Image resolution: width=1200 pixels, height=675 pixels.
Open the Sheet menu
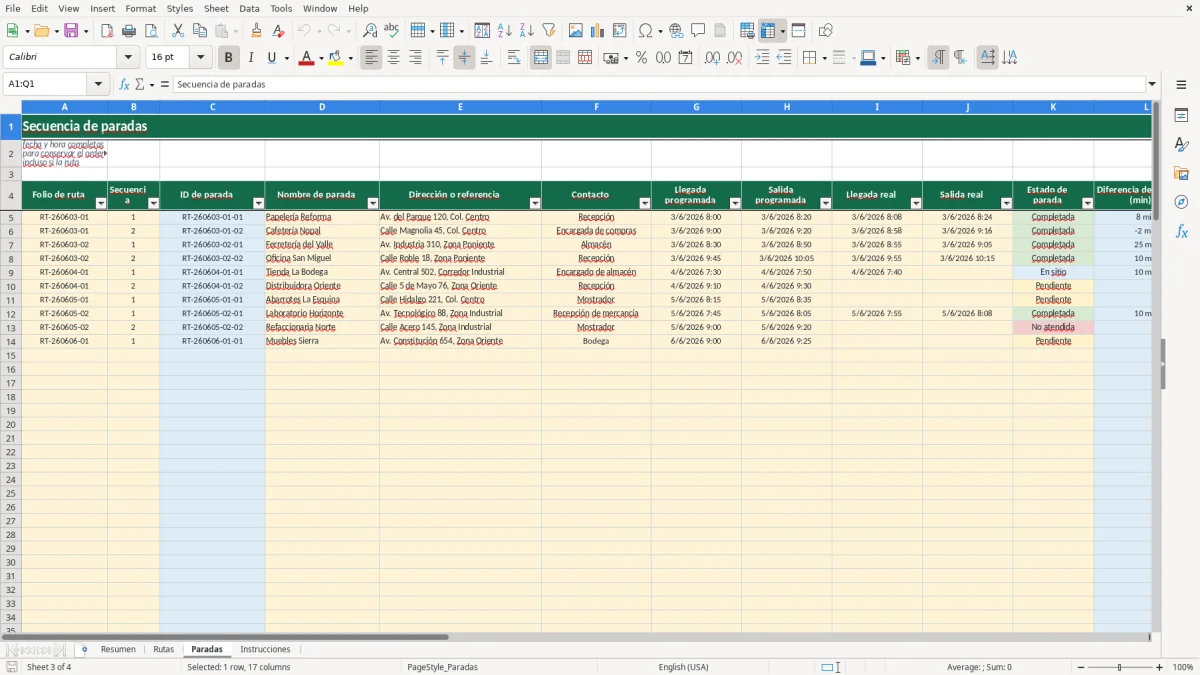coord(216,8)
